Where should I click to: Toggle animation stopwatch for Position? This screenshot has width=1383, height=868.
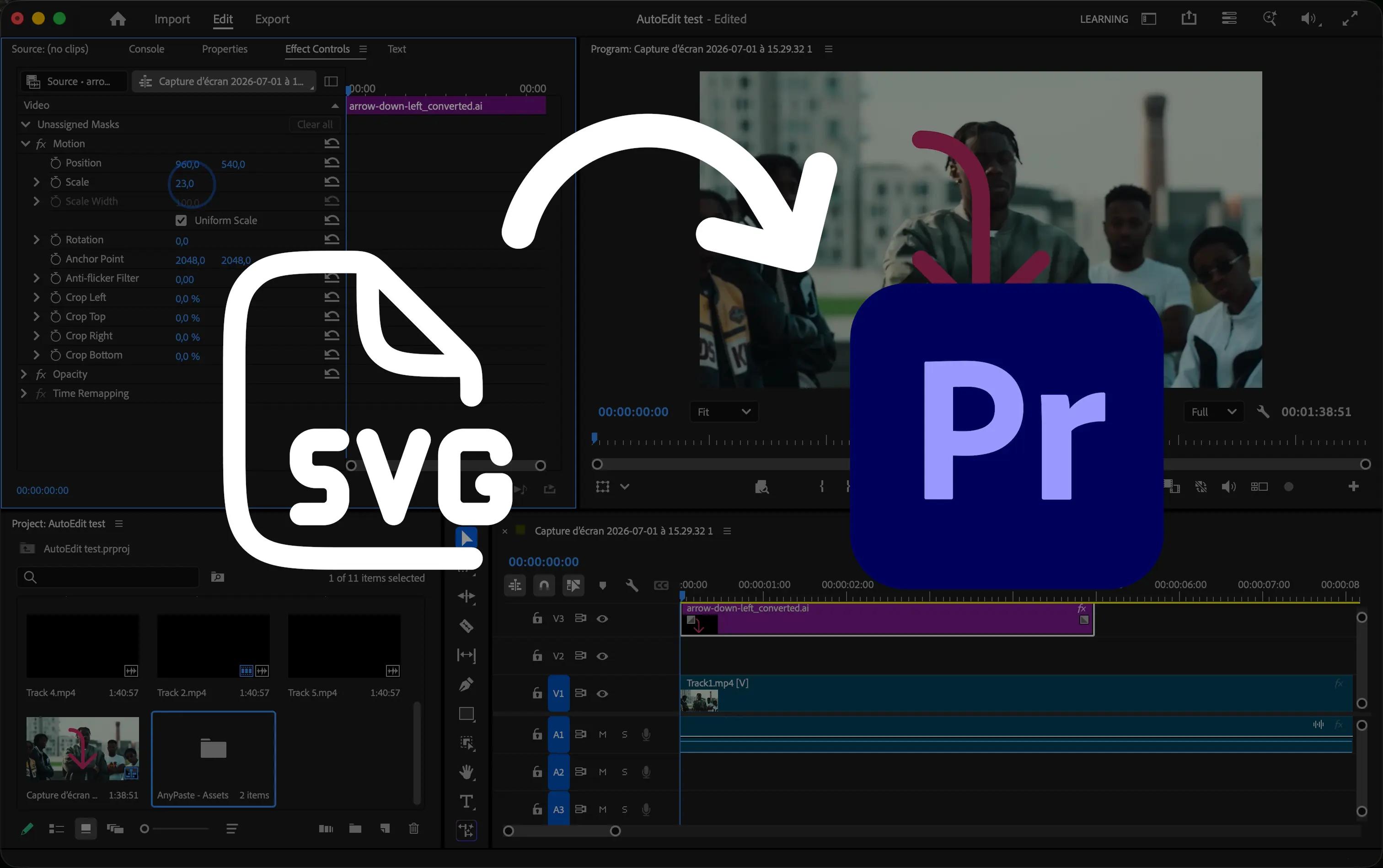point(55,163)
